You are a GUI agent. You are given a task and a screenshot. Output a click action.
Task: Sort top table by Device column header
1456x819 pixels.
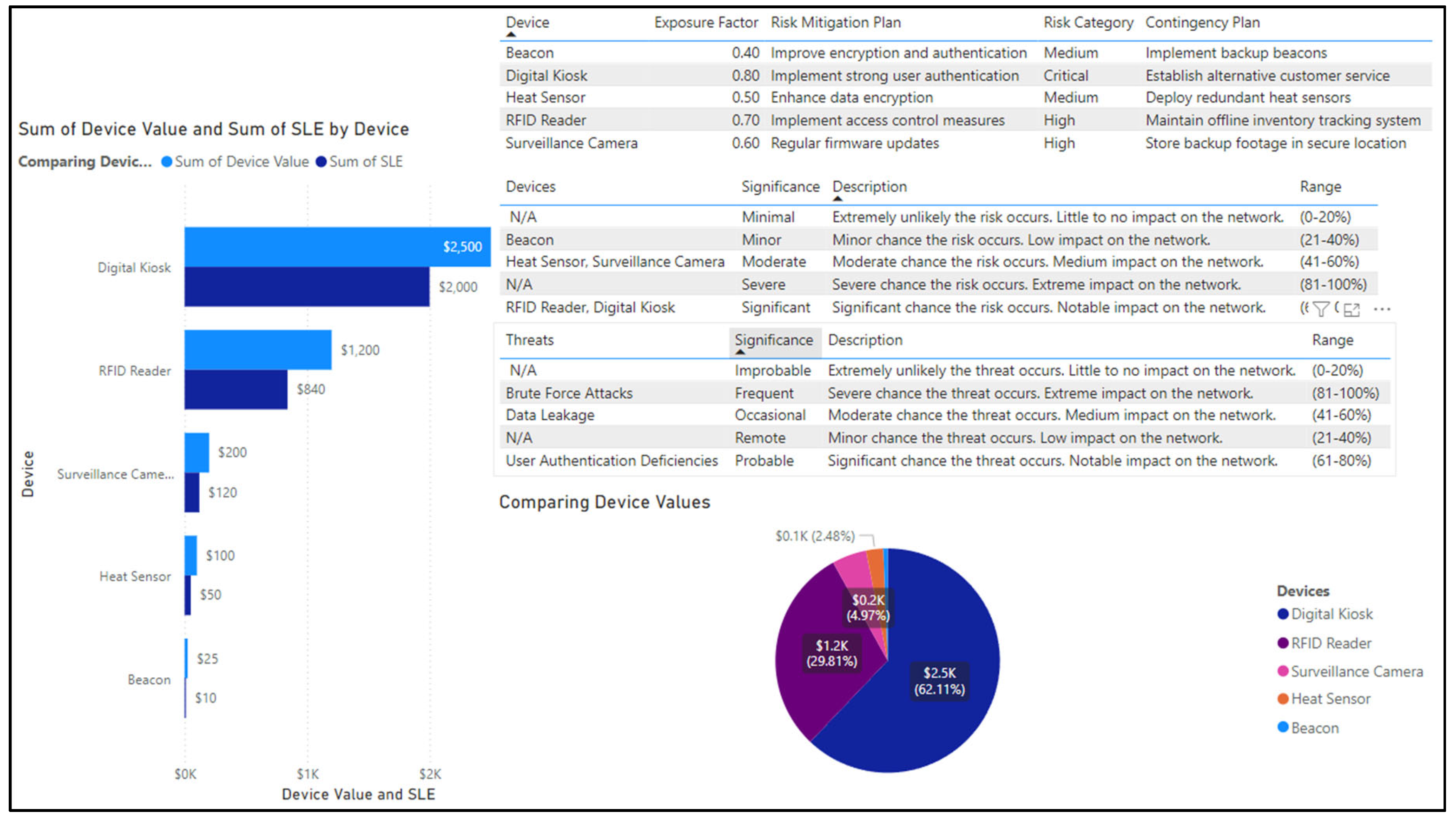pos(527,22)
